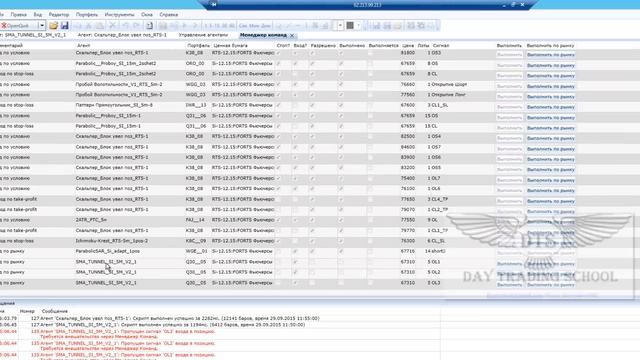Toggle Разрешено checkbox in Открытие Лонг row
This screenshot has height=360, width=640.
point(312,95)
